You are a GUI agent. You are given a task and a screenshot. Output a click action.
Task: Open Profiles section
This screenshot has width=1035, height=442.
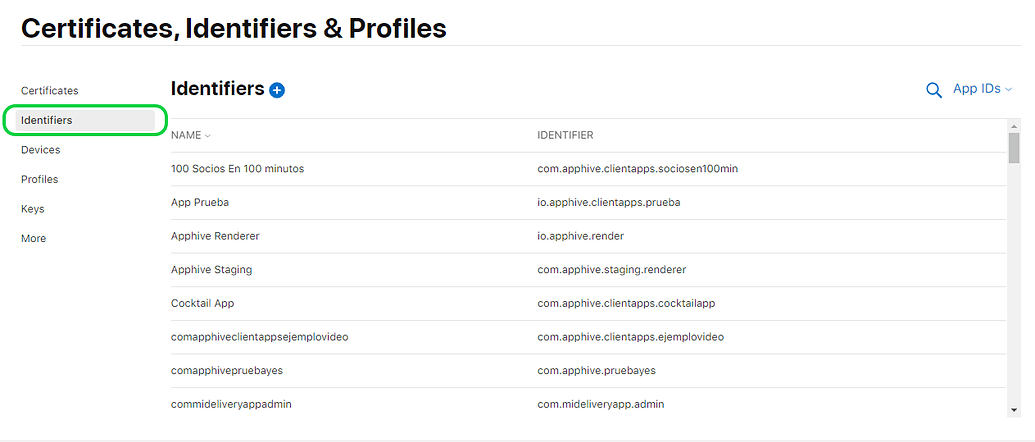pyautogui.click(x=40, y=179)
